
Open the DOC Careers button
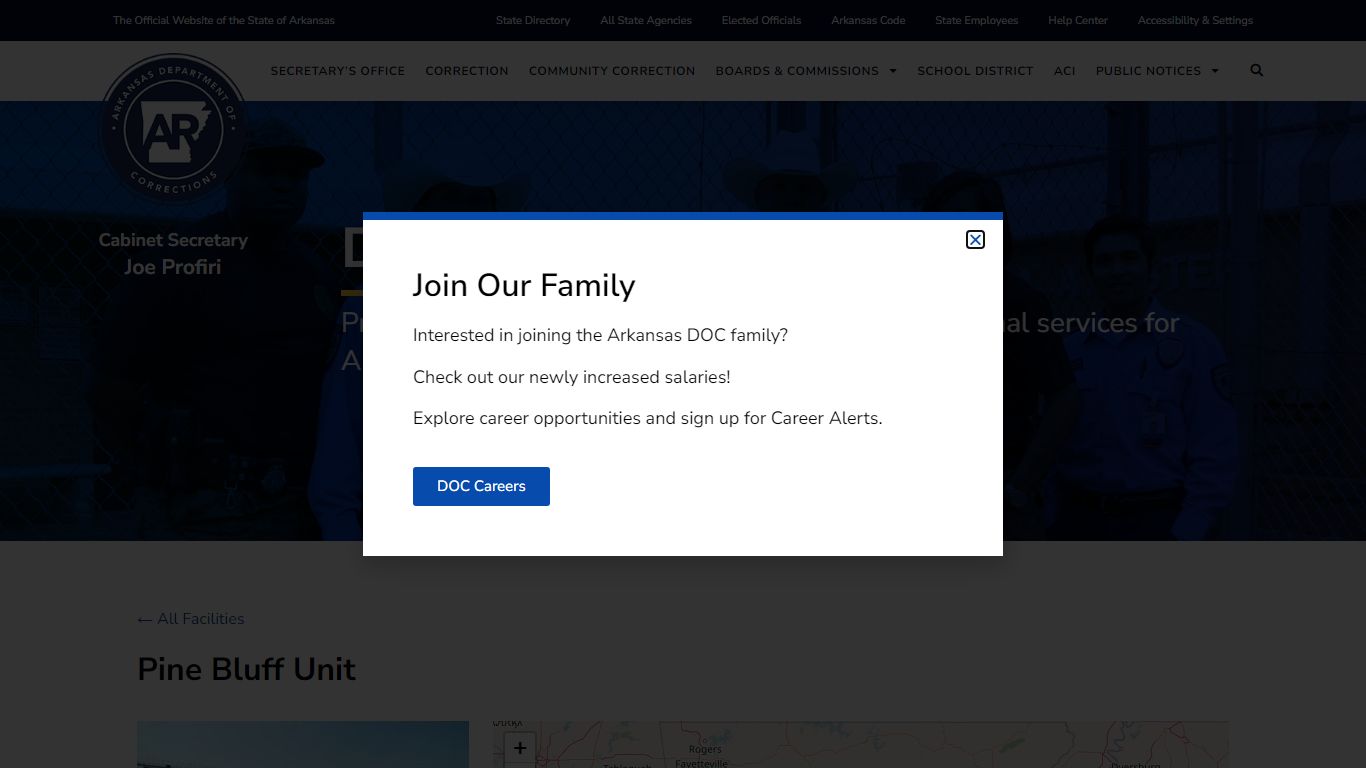tap(481, 486)
